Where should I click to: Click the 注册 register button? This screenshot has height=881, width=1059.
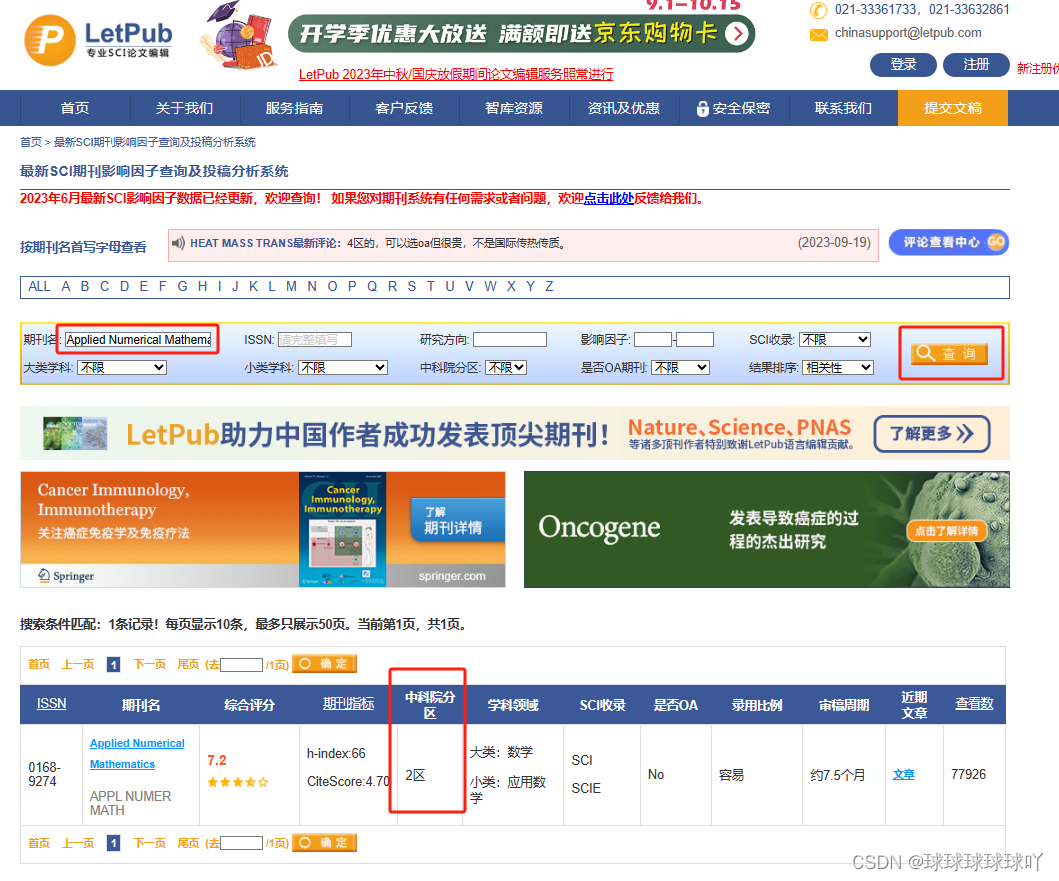[x=976, y=65]
